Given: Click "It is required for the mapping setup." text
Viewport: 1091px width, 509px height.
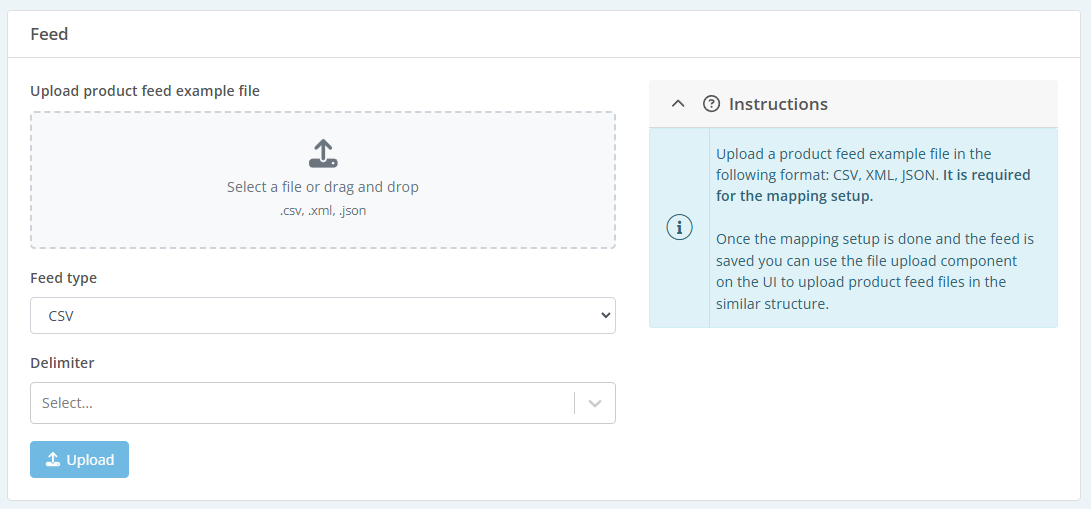Looking at the screenshot, I should [x=873, y=186].
